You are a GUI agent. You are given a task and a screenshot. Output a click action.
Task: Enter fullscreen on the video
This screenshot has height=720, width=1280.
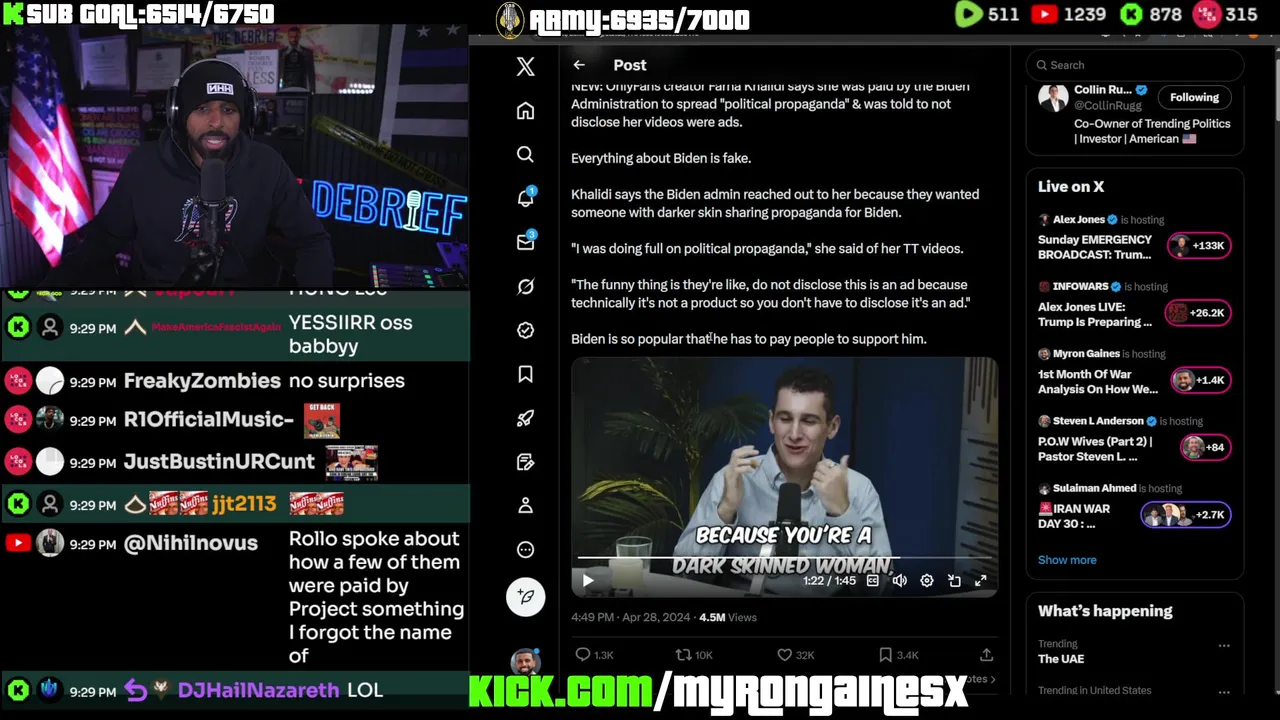pyautogui.click(x=981, y=580)
